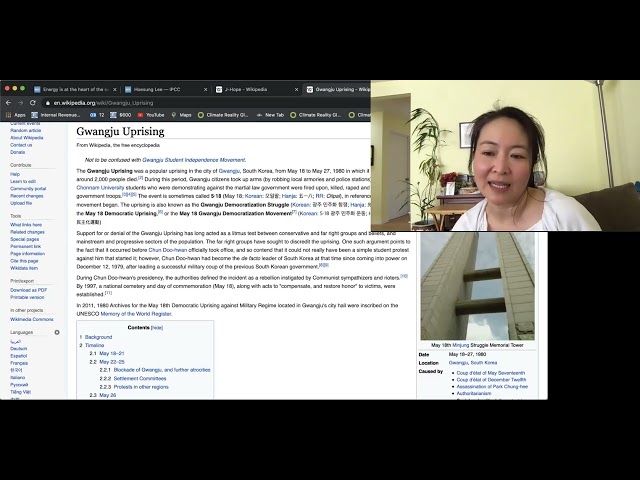This screenshot has height=480, width=640.
Task: Open the Memorial Tower infobox image
Action: click(x=477, y=286)
